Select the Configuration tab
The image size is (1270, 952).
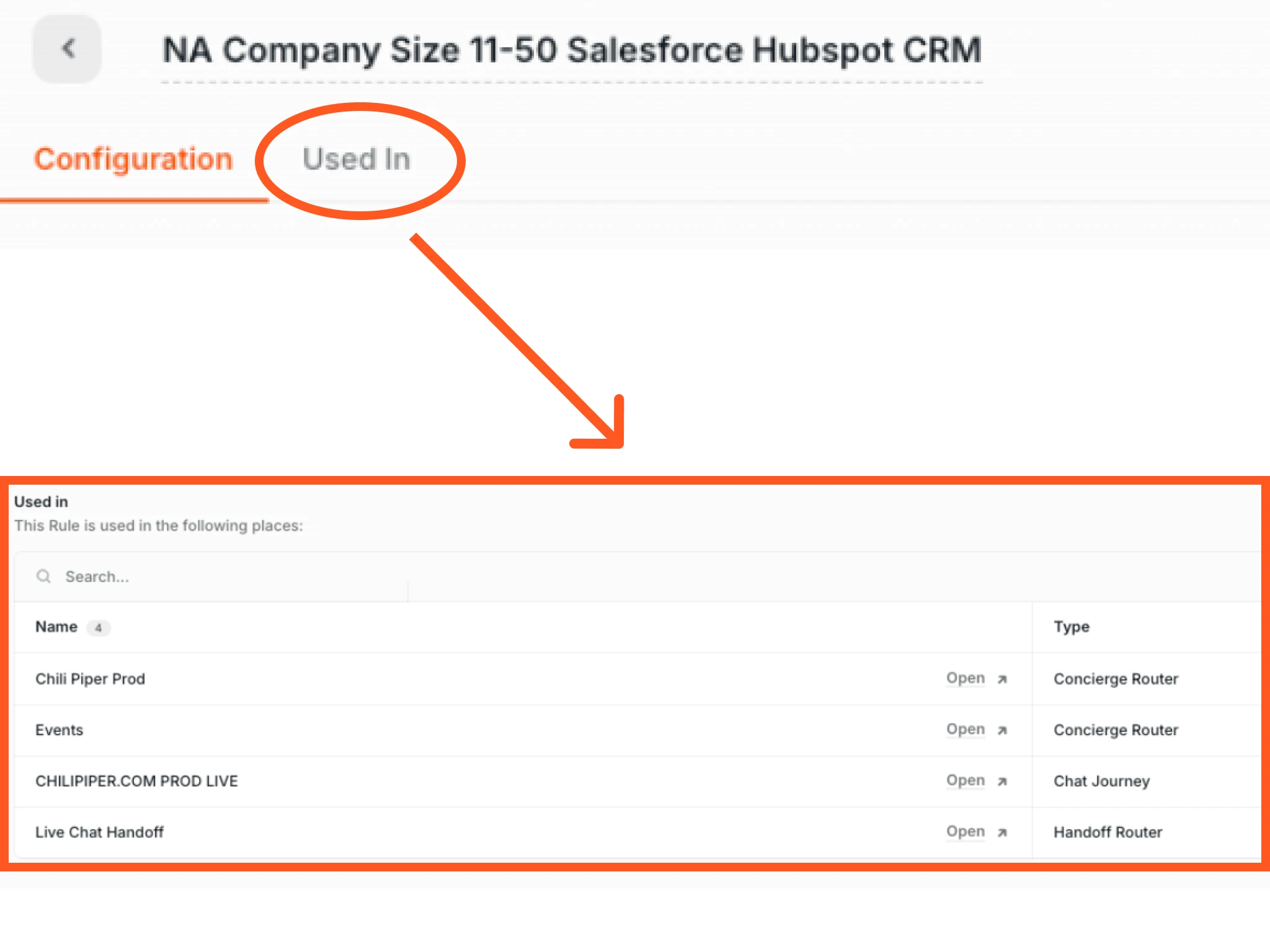pyautogui.click(x=133, y=159)
